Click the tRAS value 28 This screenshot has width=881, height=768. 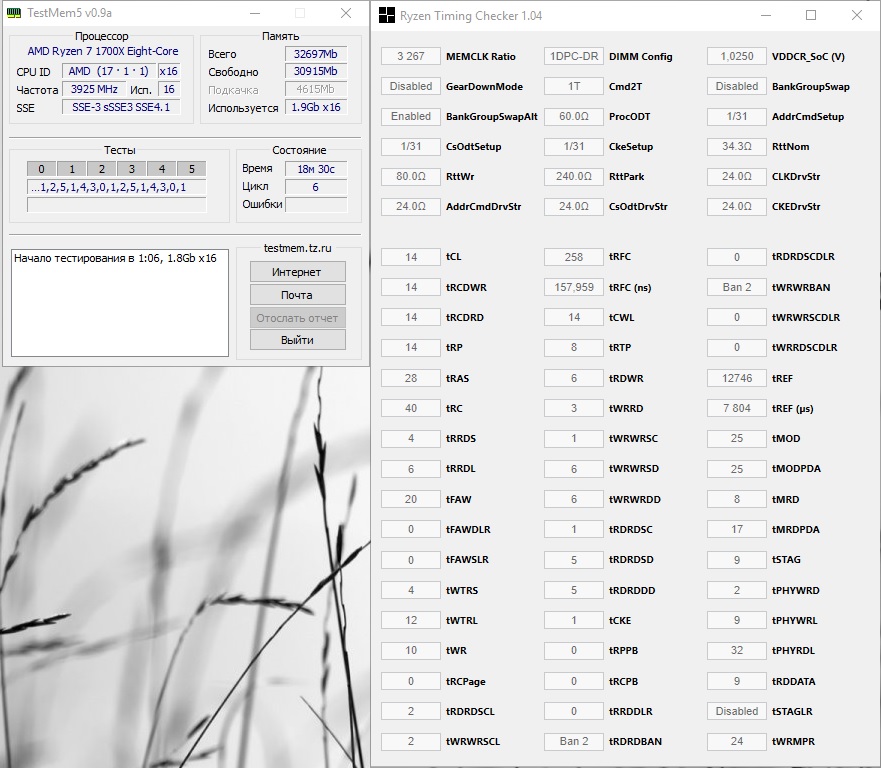411,378
